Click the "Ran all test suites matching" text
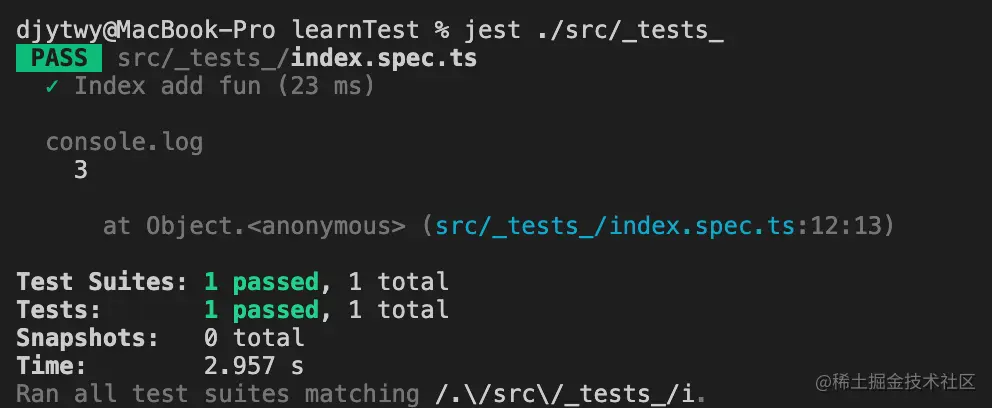This screenshot has width=992, height=408. (x=218, y=393)
